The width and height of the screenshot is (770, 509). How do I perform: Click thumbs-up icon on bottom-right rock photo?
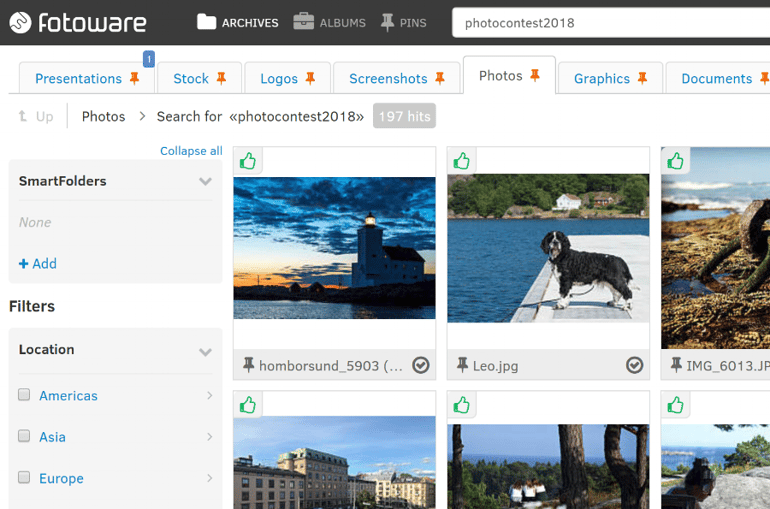(x=676, y=405)
